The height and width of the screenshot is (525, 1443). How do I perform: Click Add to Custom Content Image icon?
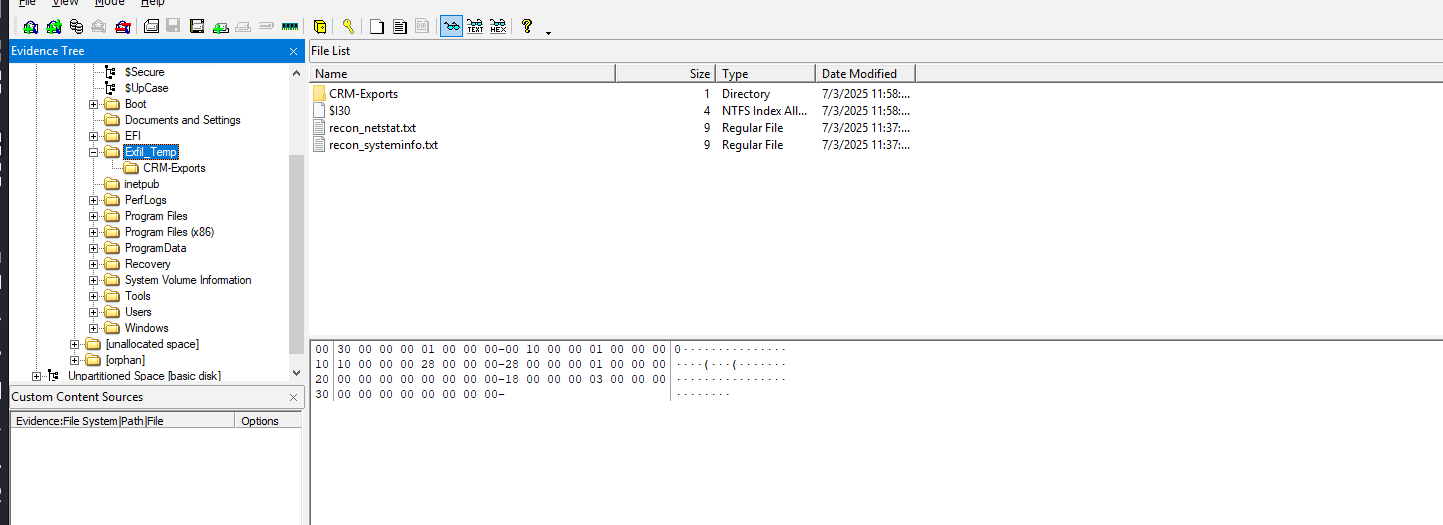[x=220, y=27]
